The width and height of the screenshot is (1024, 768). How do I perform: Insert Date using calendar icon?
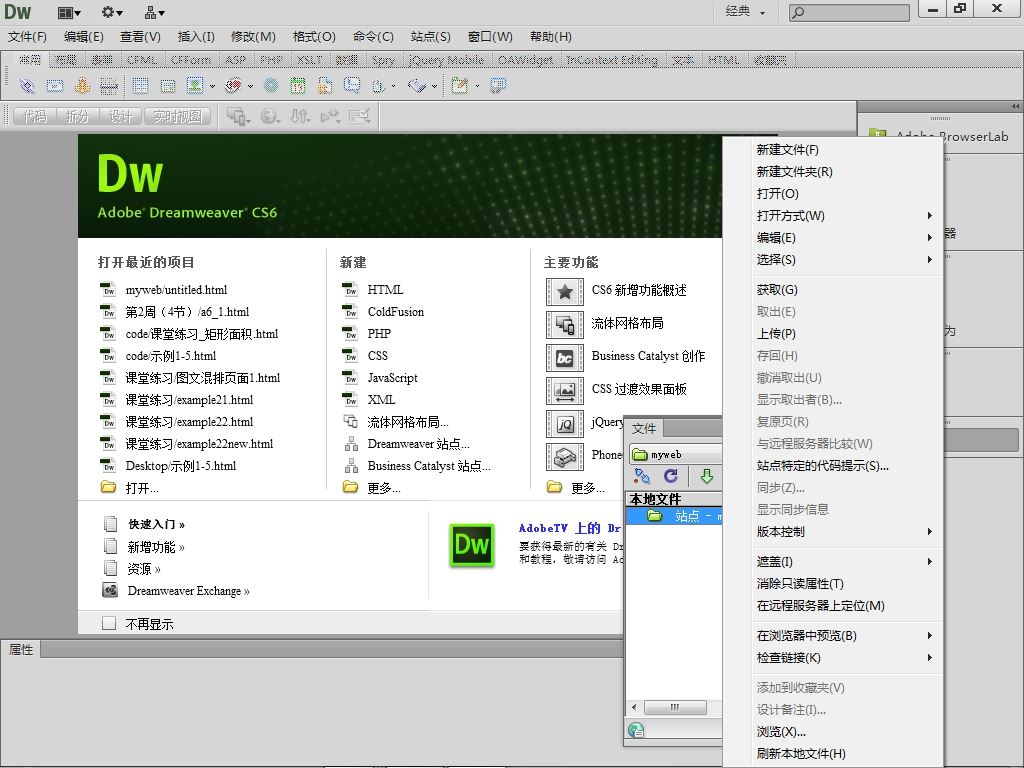pyautogui.click(x=298, y=85)
